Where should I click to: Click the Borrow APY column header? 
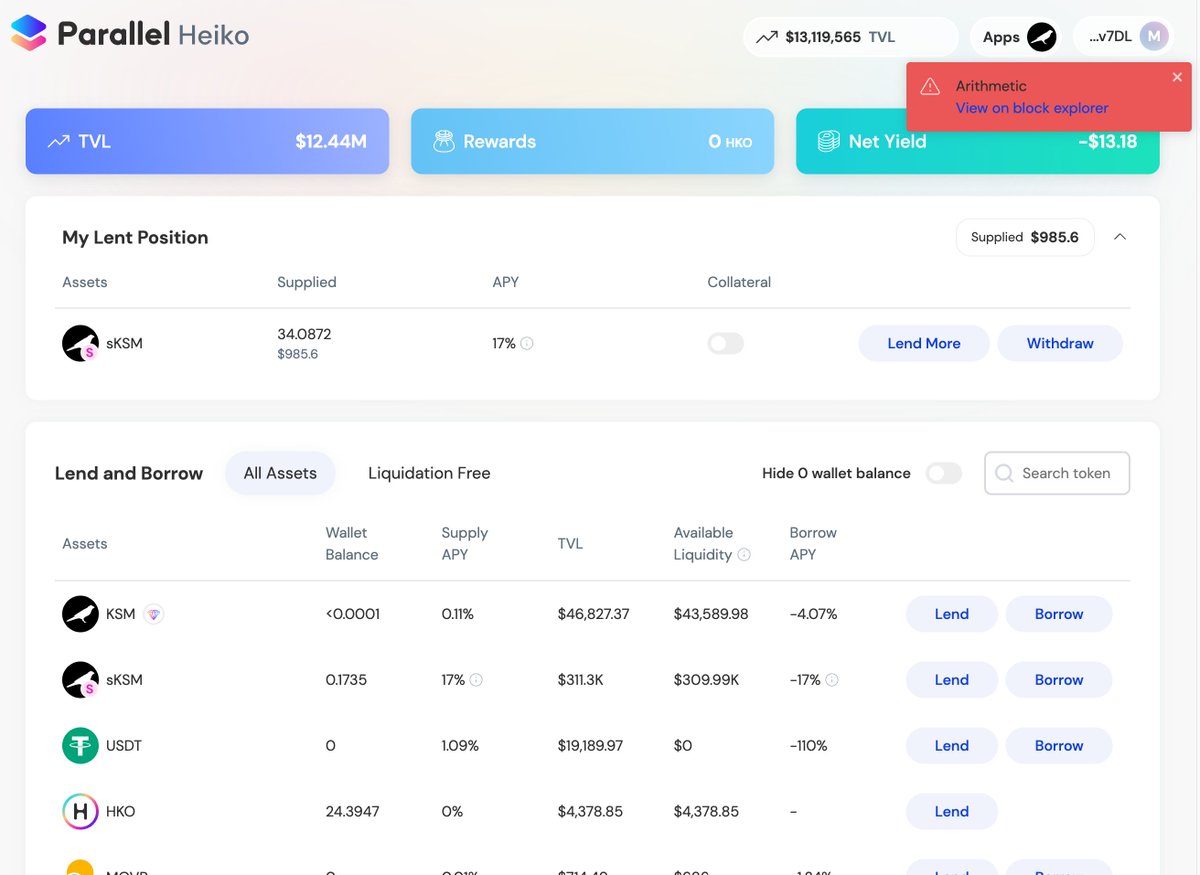click(813, 544)
